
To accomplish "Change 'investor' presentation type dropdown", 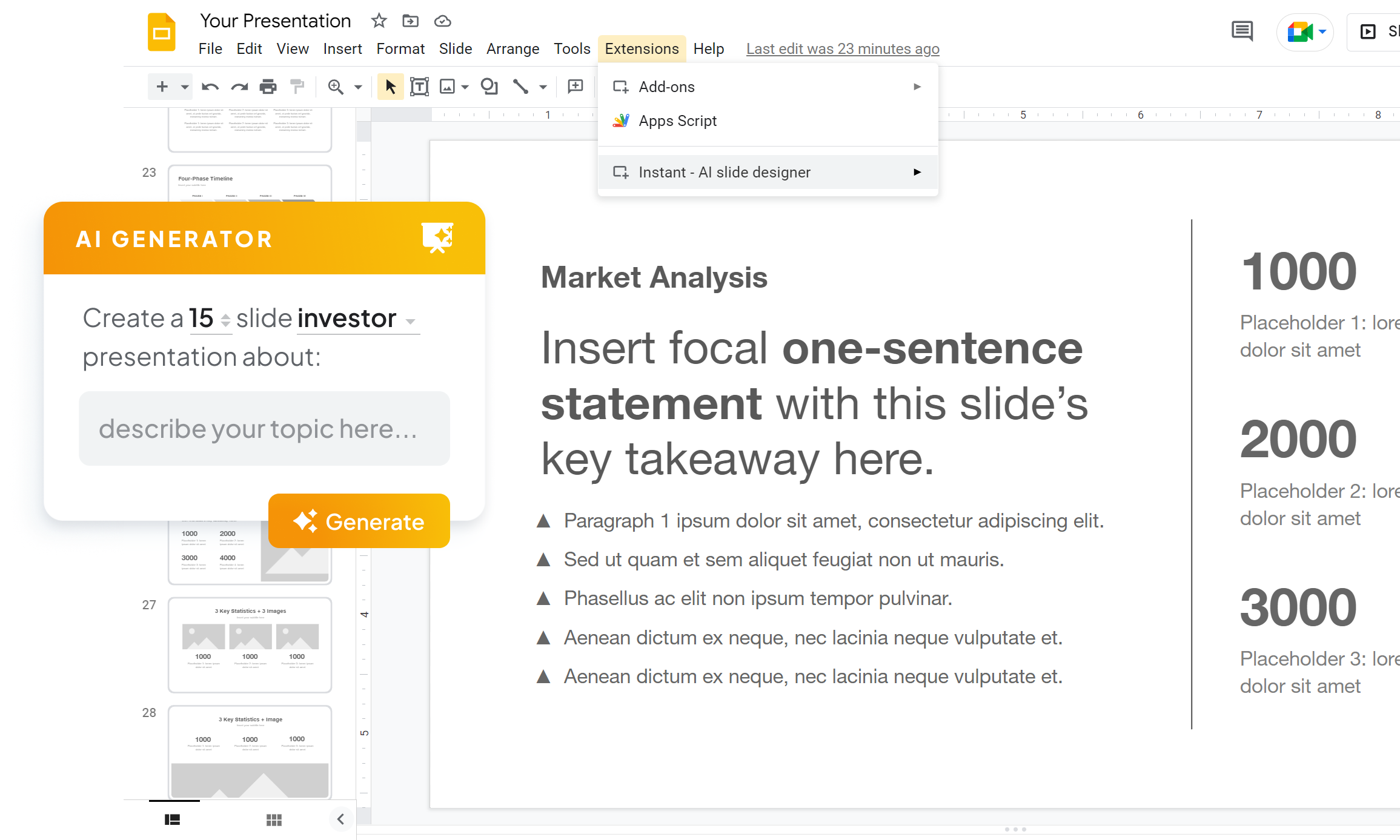I will click(x=411, y=322).
